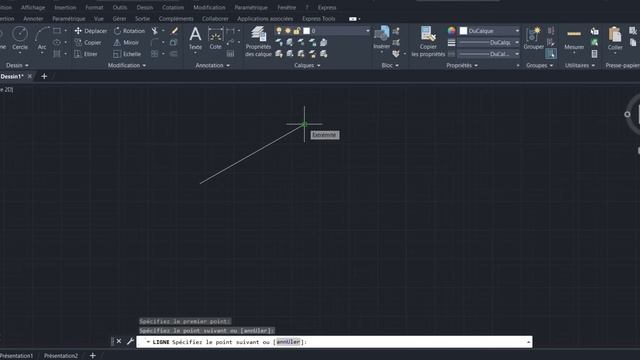Expand command line history arrow

coord(529,342)
